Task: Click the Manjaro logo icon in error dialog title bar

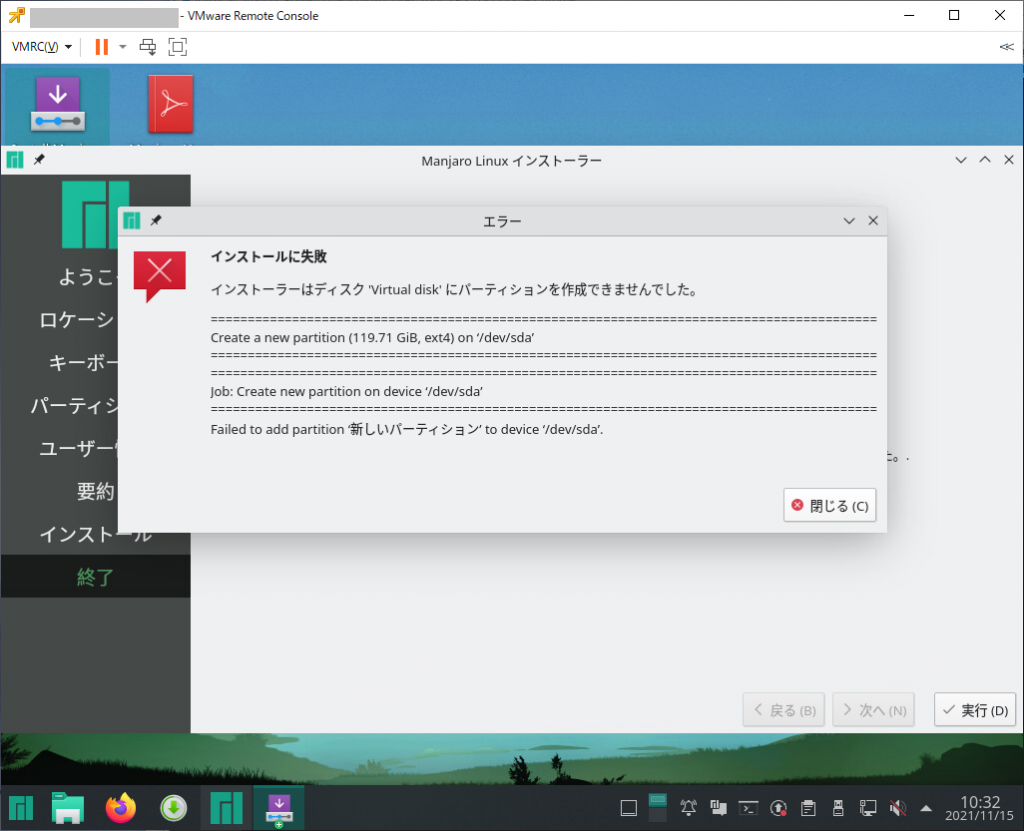Action: (x=132, y=221)
